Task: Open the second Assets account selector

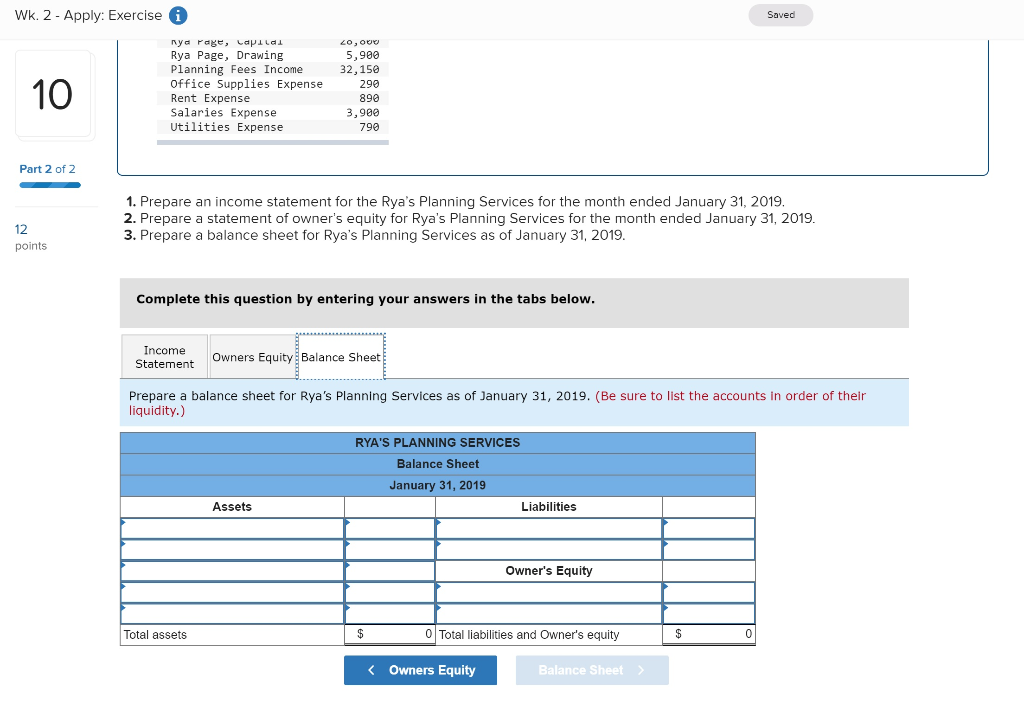Action: point(232,549)
